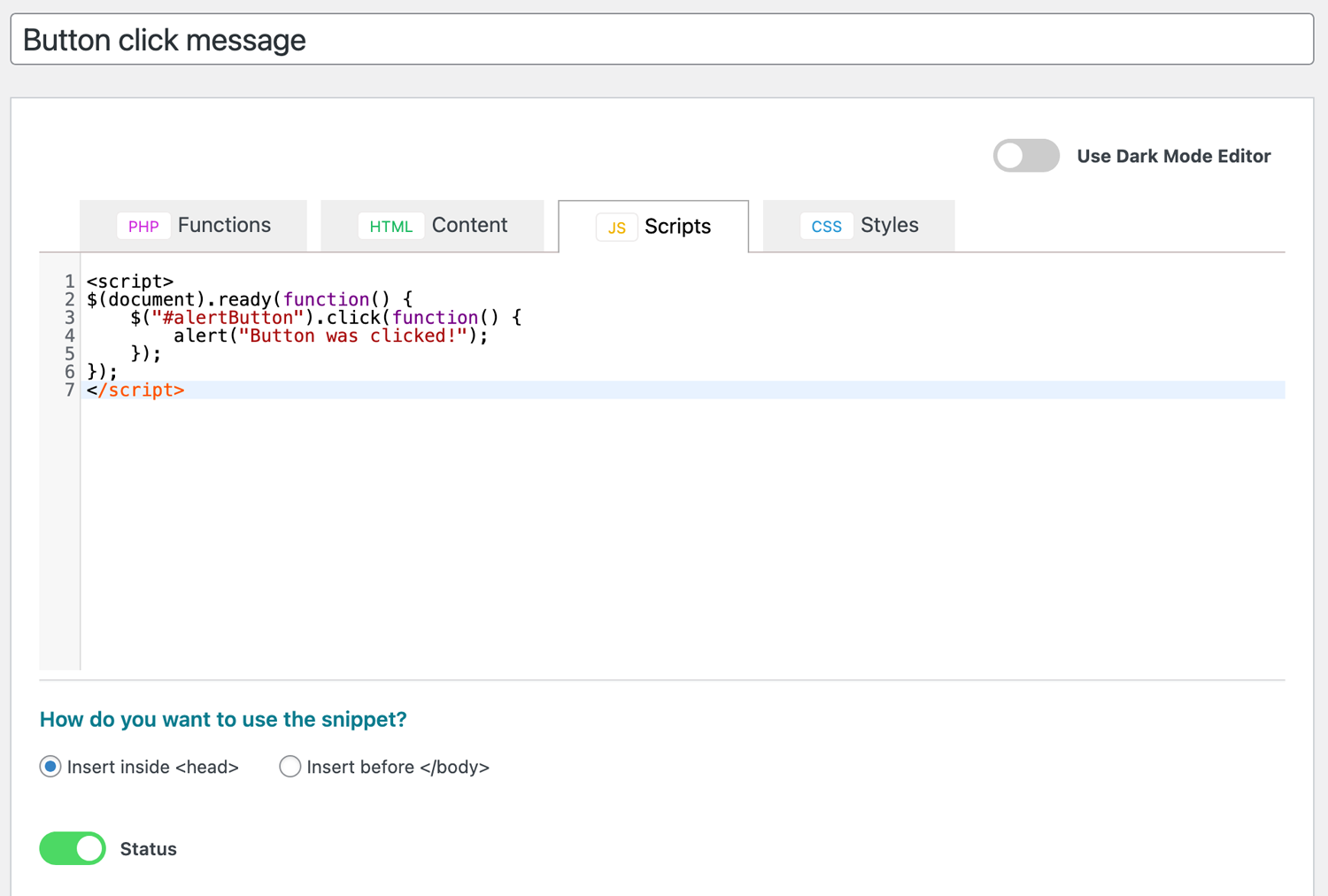Enable the Use Dark Mode Editor toggle
The width and height of the screenshot is (1328, 896).
point(1025,156)
